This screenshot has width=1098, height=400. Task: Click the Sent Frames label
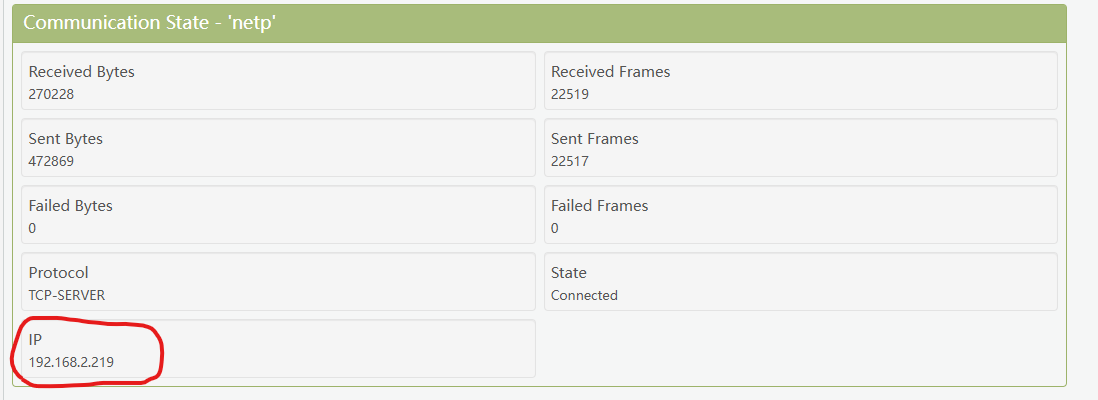(594, 139)
